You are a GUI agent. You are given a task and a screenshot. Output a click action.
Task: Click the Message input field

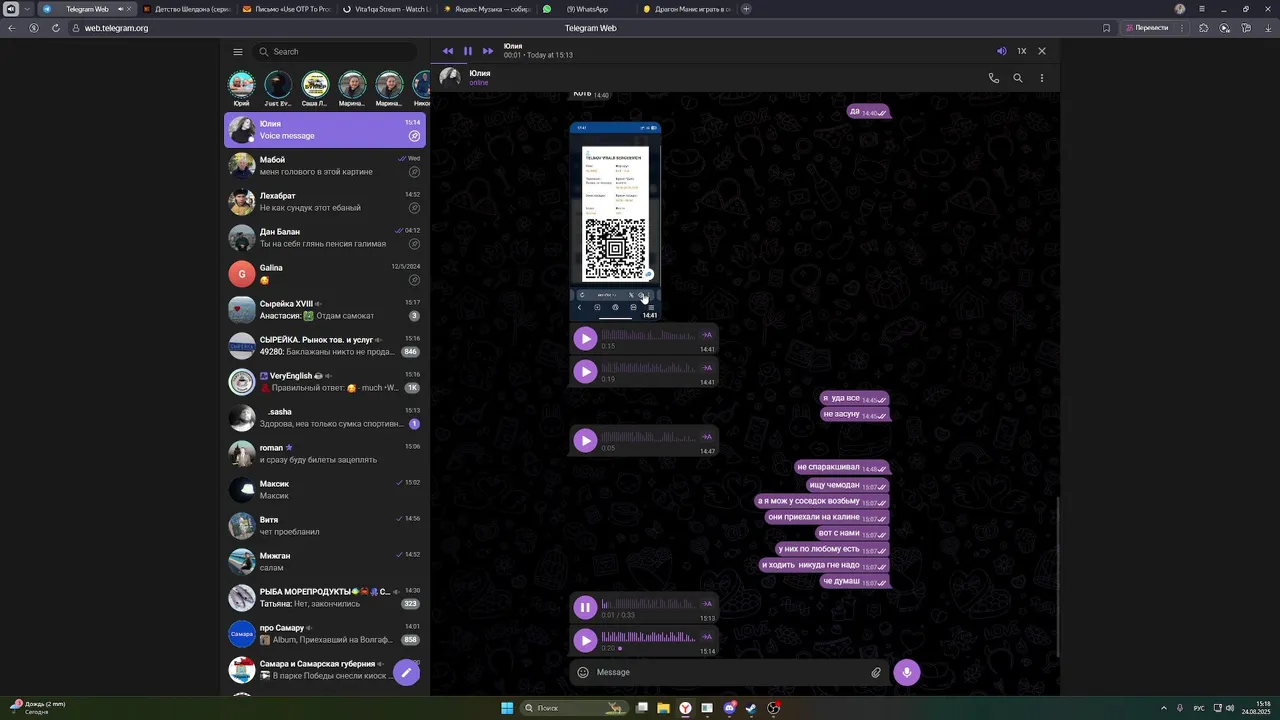730,672
